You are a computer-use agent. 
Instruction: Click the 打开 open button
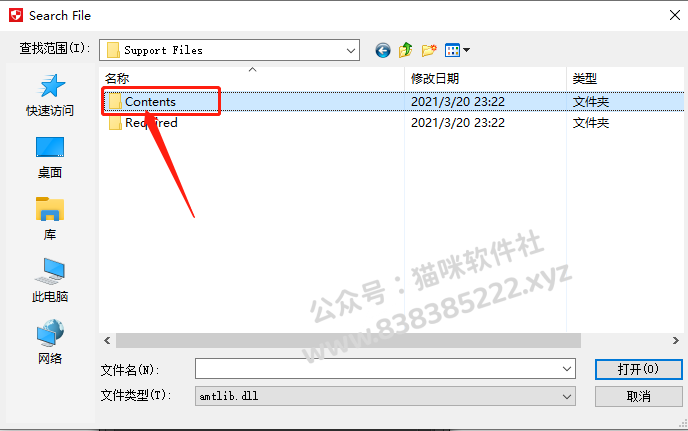638,369
